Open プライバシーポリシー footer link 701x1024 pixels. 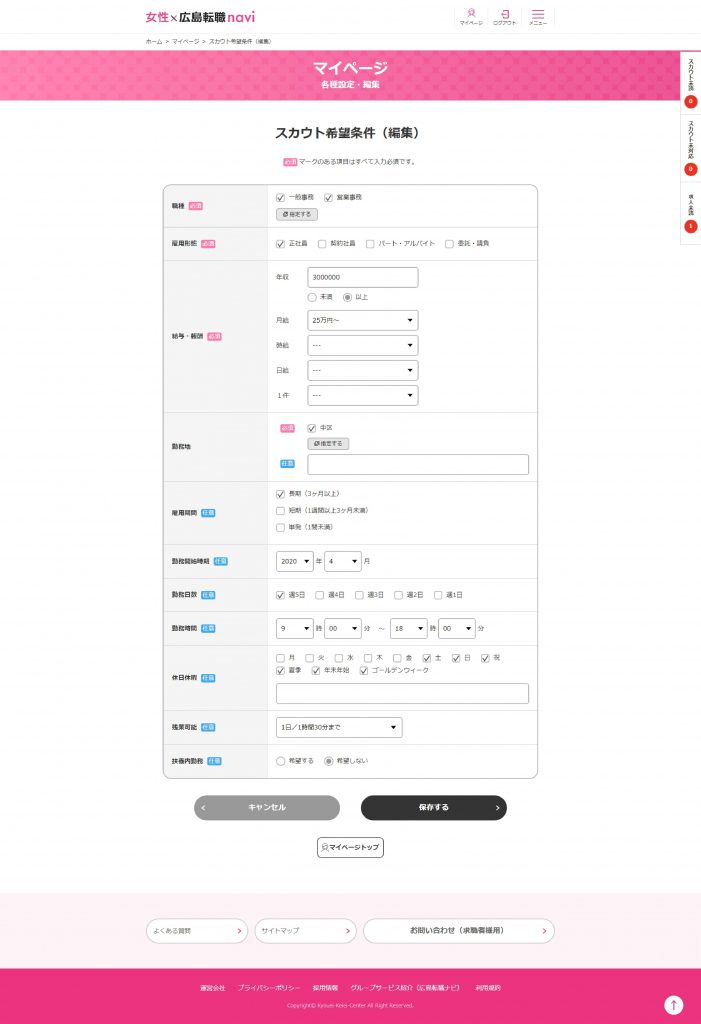coord(269,988)
